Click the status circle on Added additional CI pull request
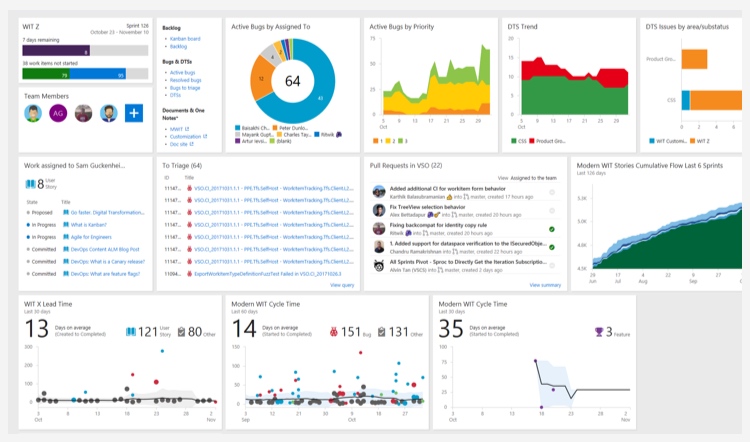Image resolution: width=750 pixels, height=442 pixels. pyautogui.click(x=551, y=192)
